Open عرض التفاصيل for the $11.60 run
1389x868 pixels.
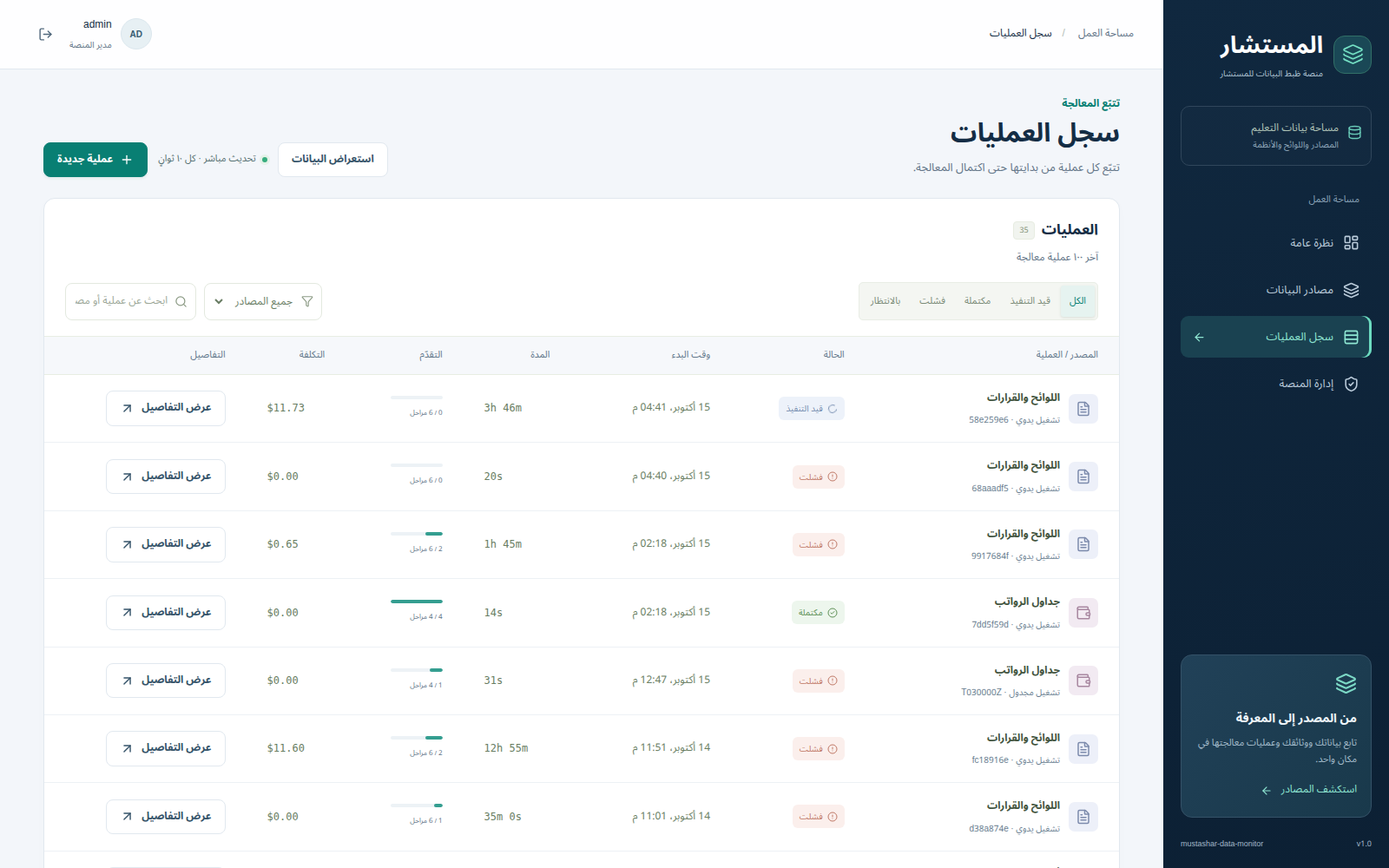166,748
